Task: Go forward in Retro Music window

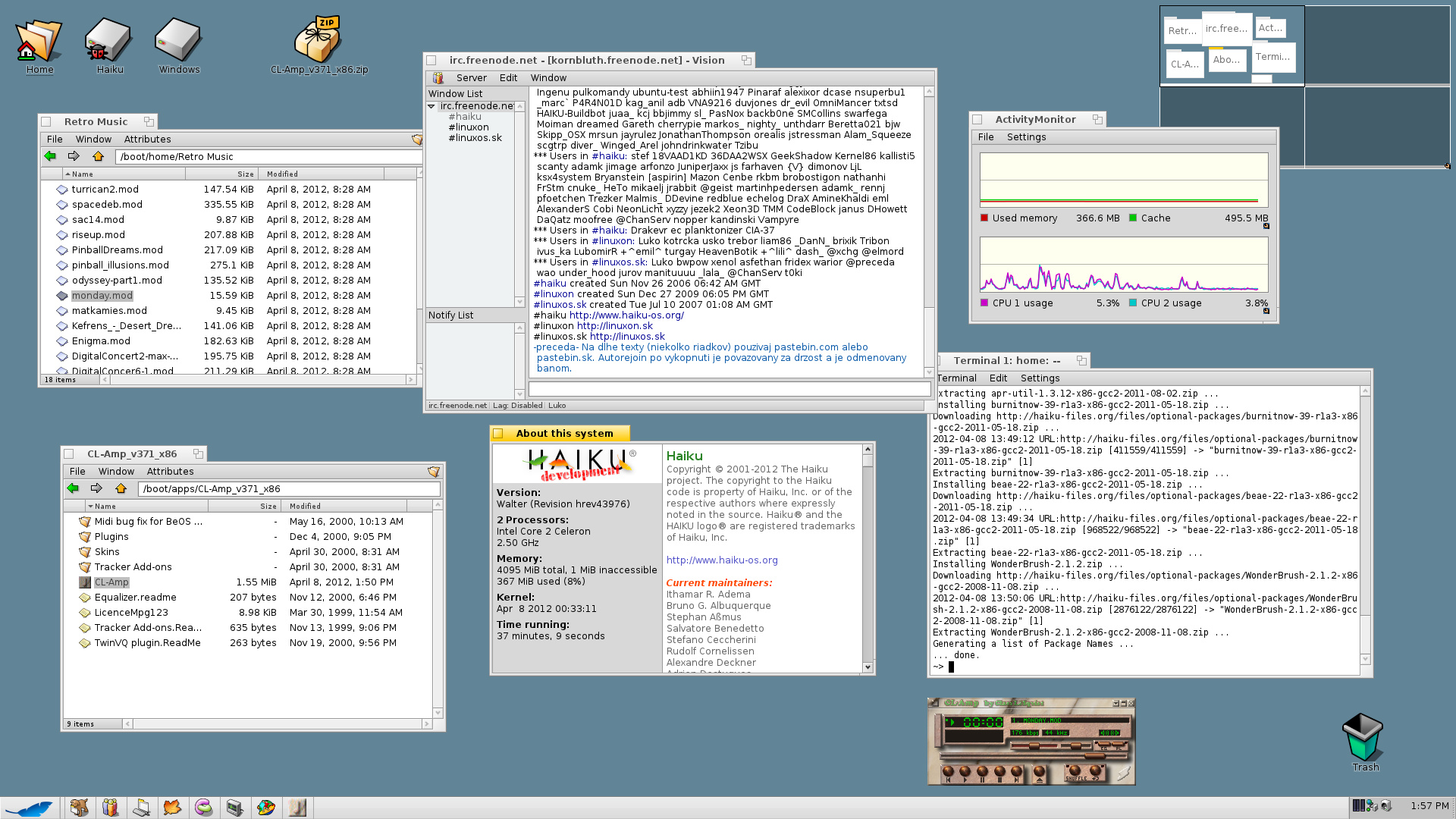Action: [x=74, y=156]
